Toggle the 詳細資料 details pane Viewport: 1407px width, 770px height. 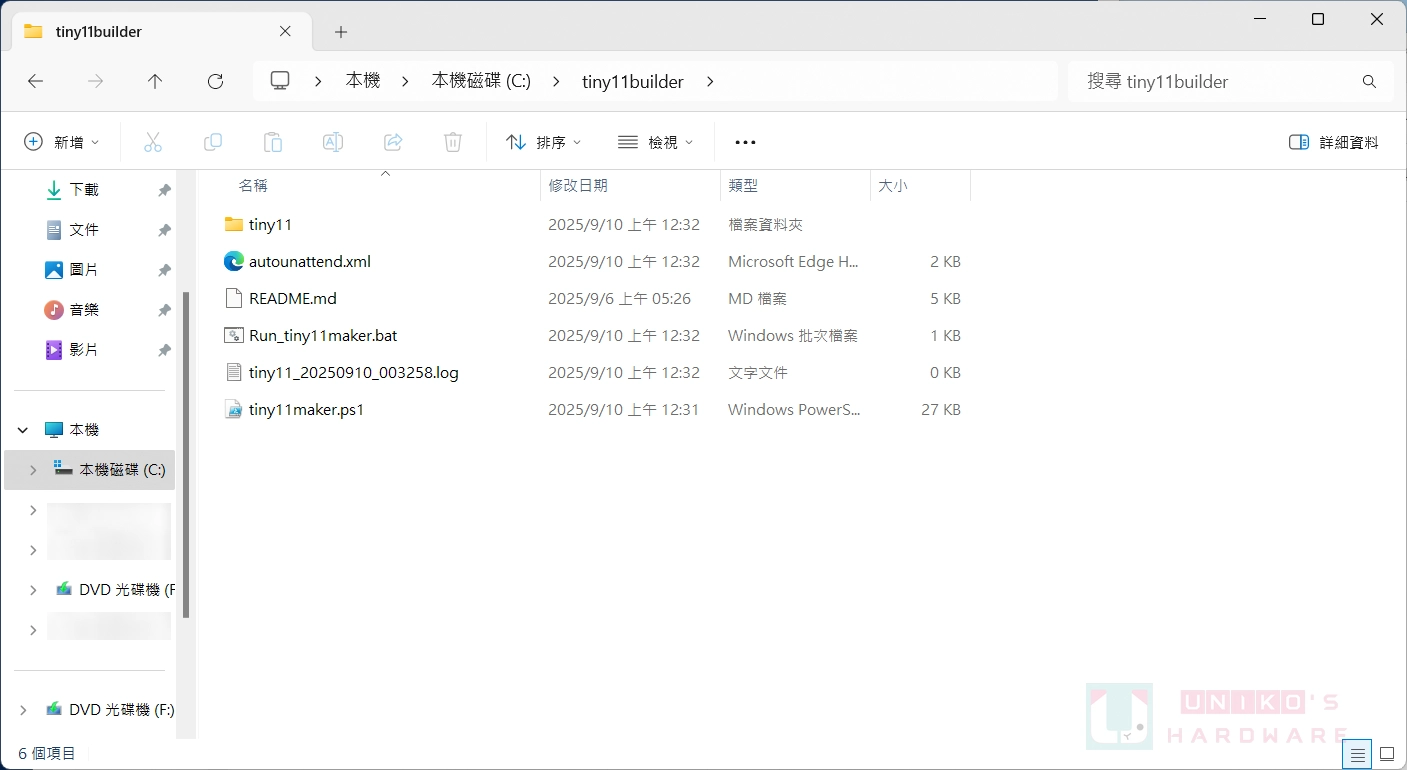click(x=1334, y=142)
